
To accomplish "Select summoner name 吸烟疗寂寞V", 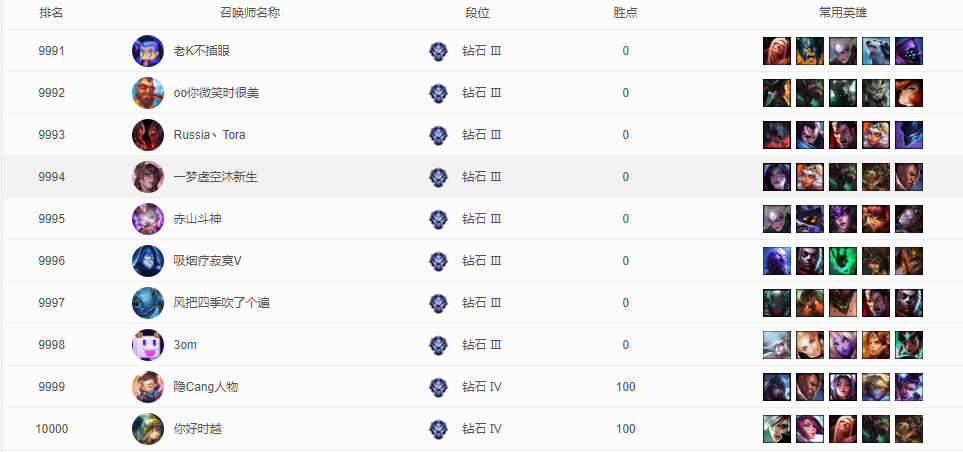I will click(x=208, y=261).
